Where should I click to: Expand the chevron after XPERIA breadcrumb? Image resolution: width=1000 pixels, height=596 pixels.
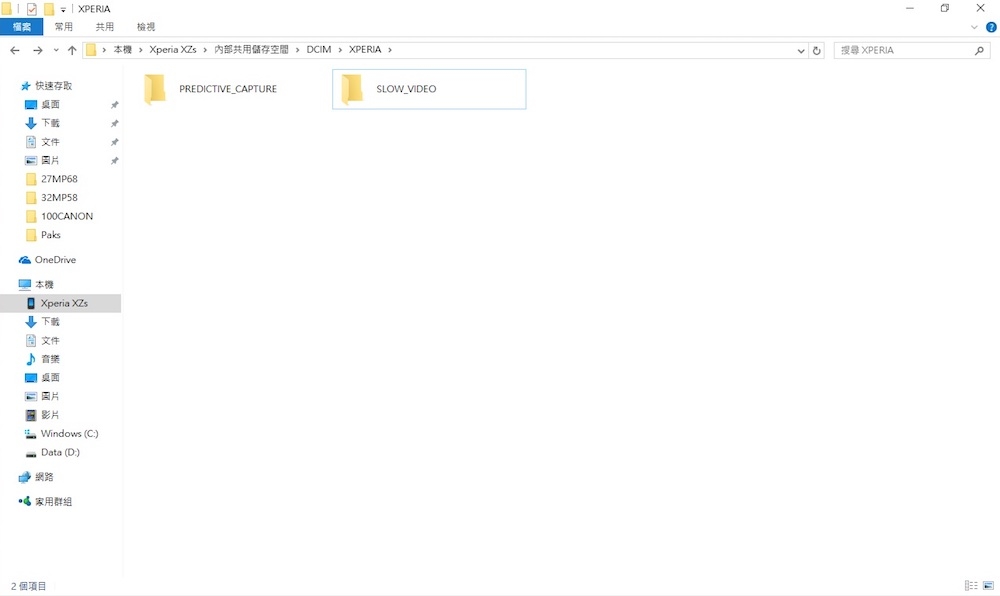tap(390, 50)
